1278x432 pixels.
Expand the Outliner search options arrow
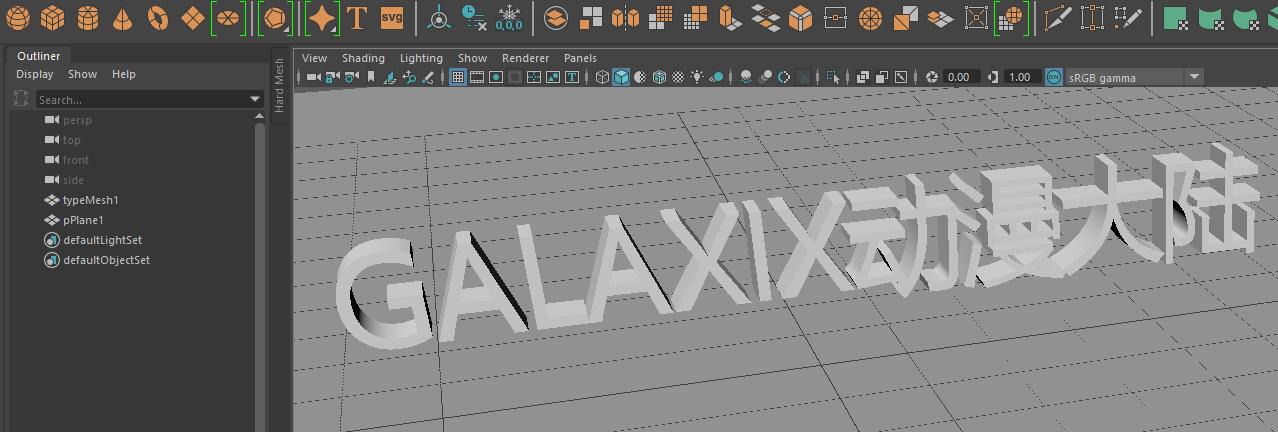(255, 99)
